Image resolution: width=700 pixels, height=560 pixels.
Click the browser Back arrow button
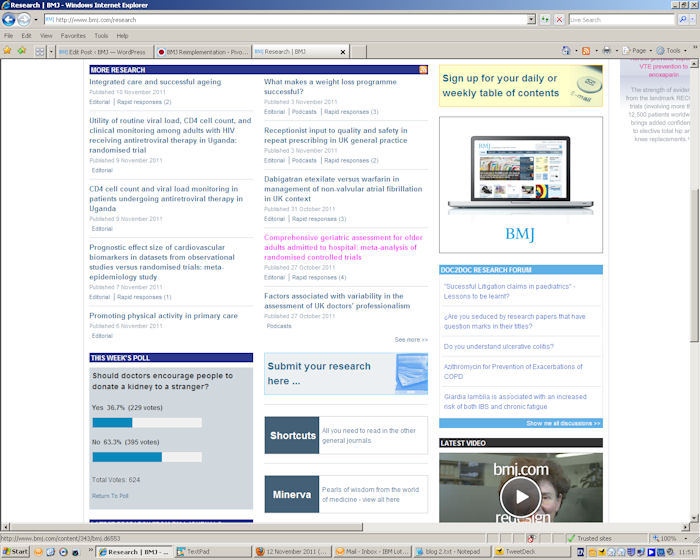[10, 19]
